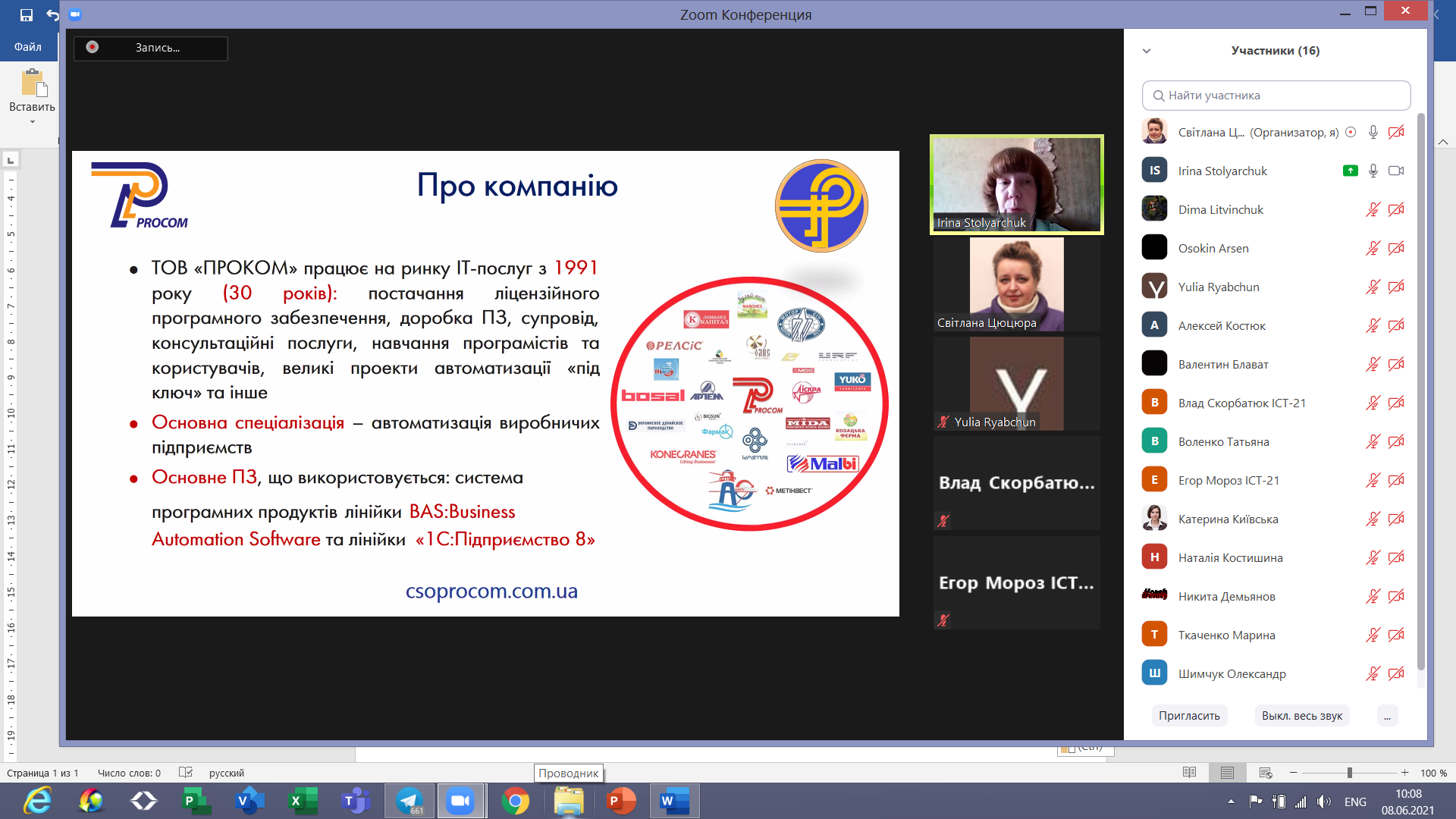
Task: Click Алексей Костюк's muted microphone icon
Action: 1373,326
